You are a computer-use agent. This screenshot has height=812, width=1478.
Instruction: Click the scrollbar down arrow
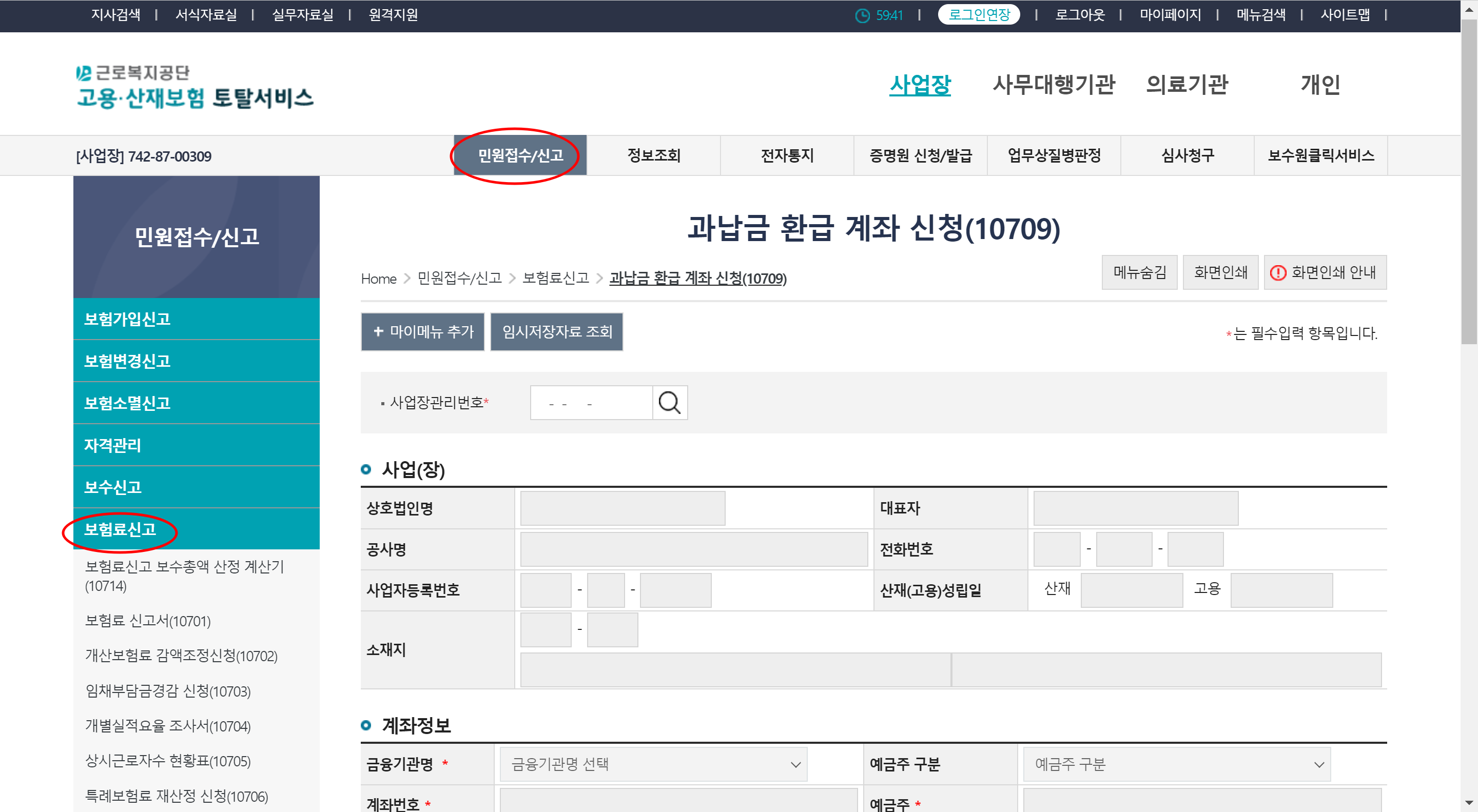point(1468,803)
